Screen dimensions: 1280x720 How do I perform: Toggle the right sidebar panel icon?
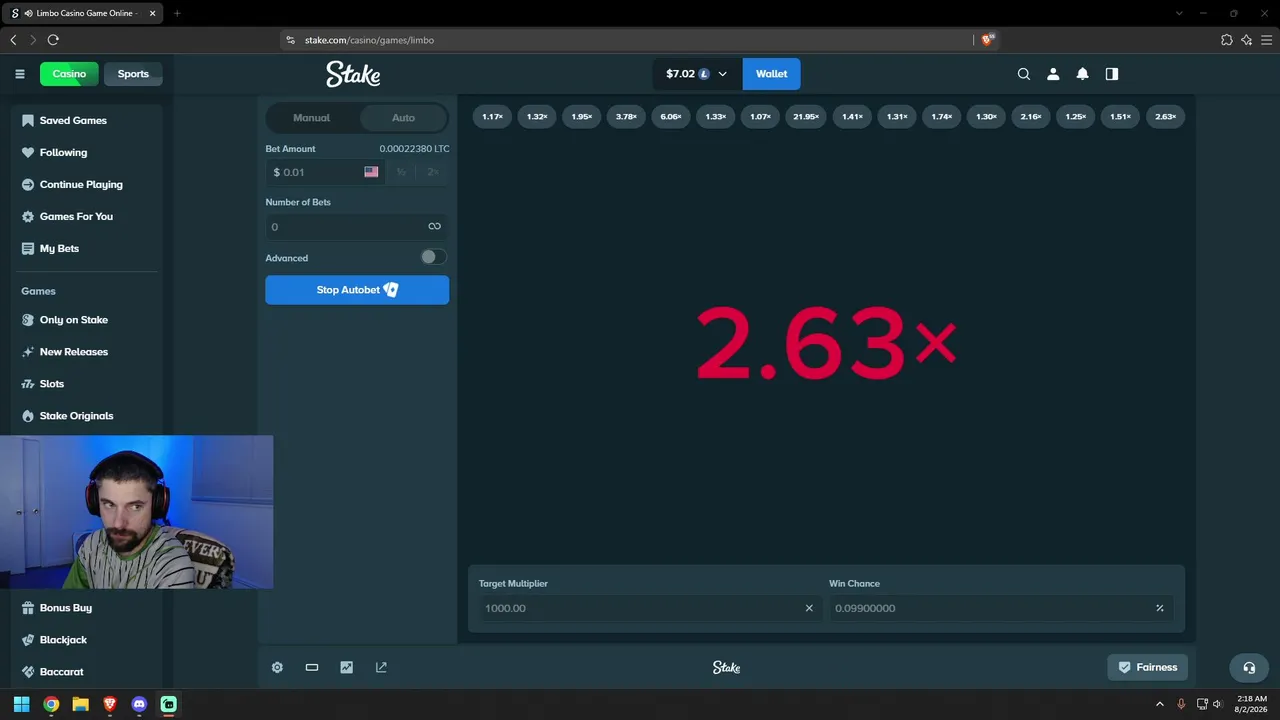coord(1112,74)
